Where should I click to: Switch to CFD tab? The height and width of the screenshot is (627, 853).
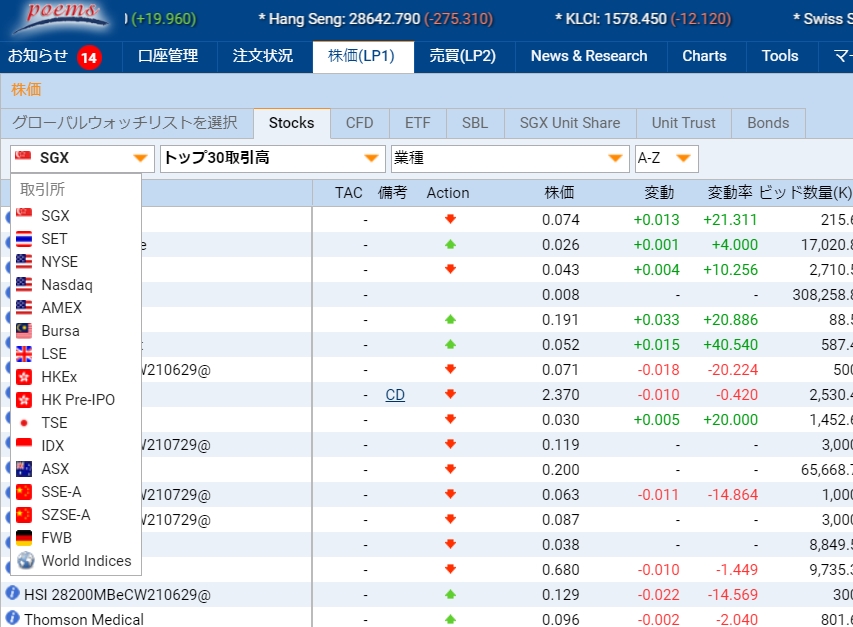point(360,123)
